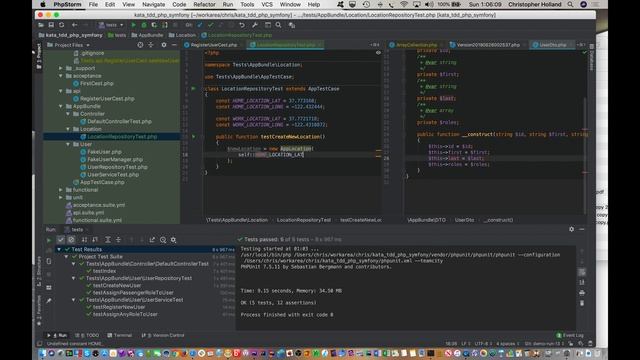Open the Apple menu

43,4
